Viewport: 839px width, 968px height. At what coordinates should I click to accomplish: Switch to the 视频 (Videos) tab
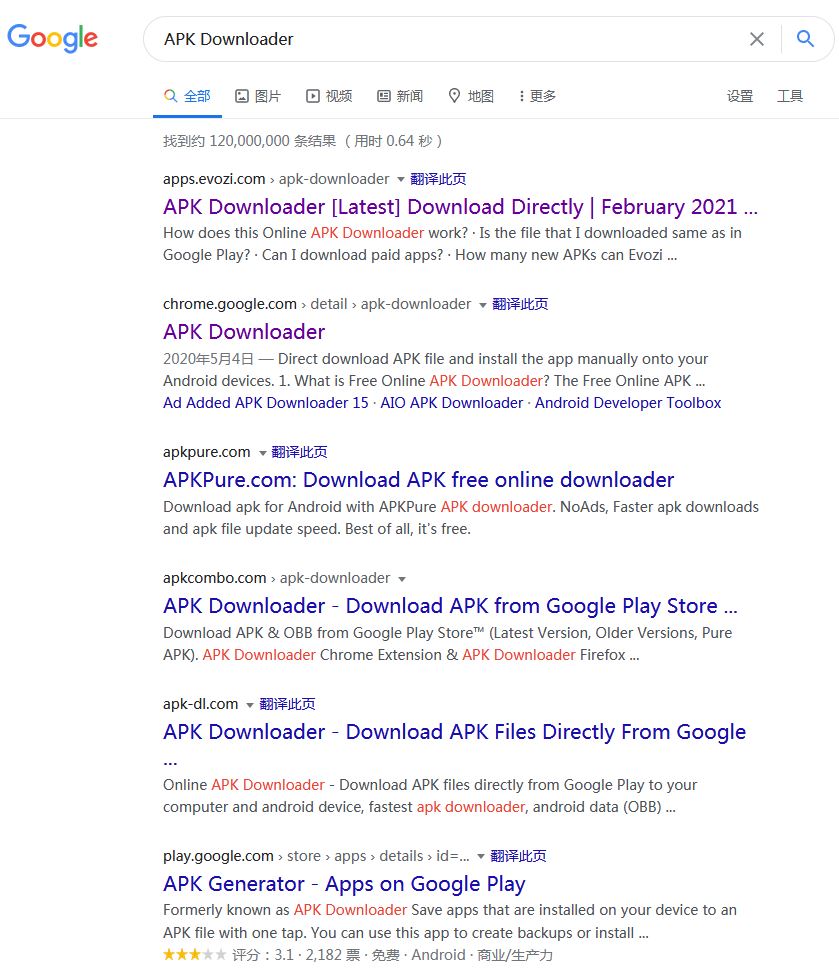(329, 96)
